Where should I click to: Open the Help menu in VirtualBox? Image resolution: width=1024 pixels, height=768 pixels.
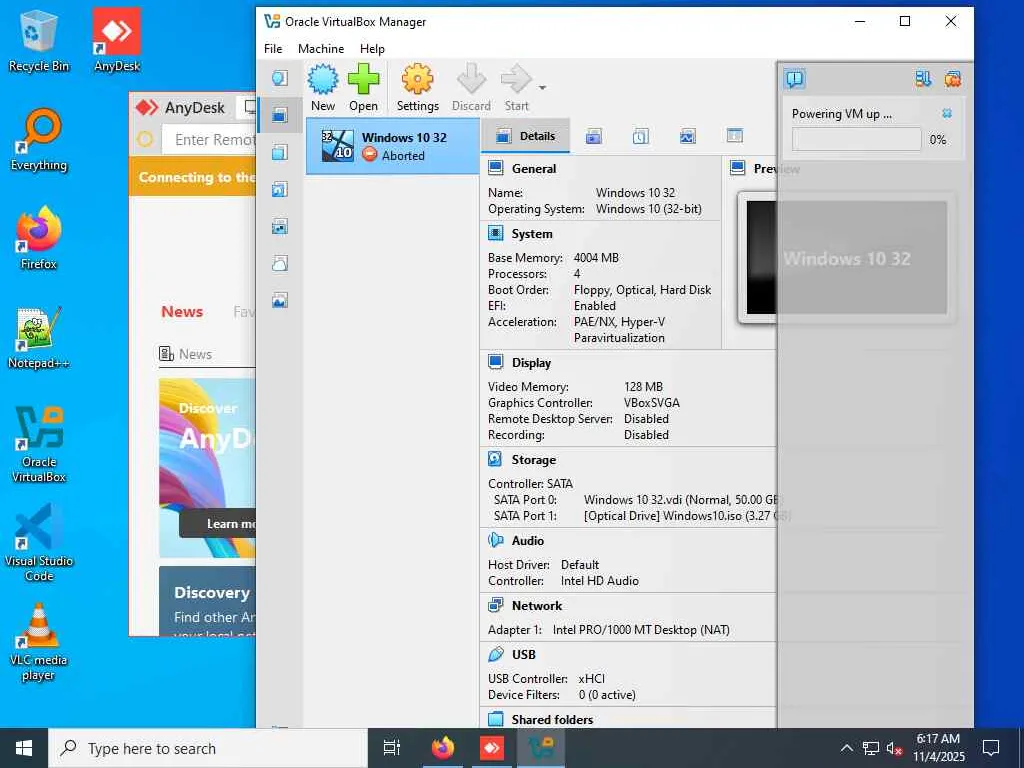(372, 48)
